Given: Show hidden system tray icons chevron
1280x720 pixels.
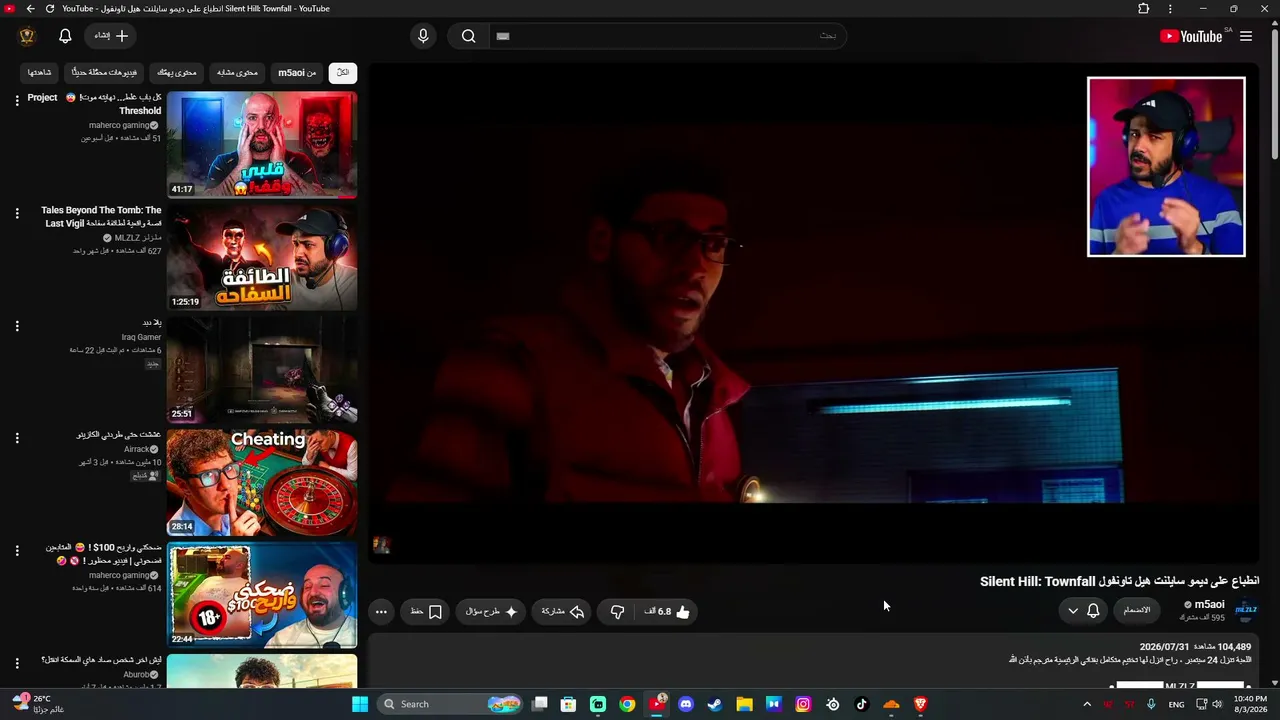Looking at the screenshot, I should click(x=1087, y=704).
